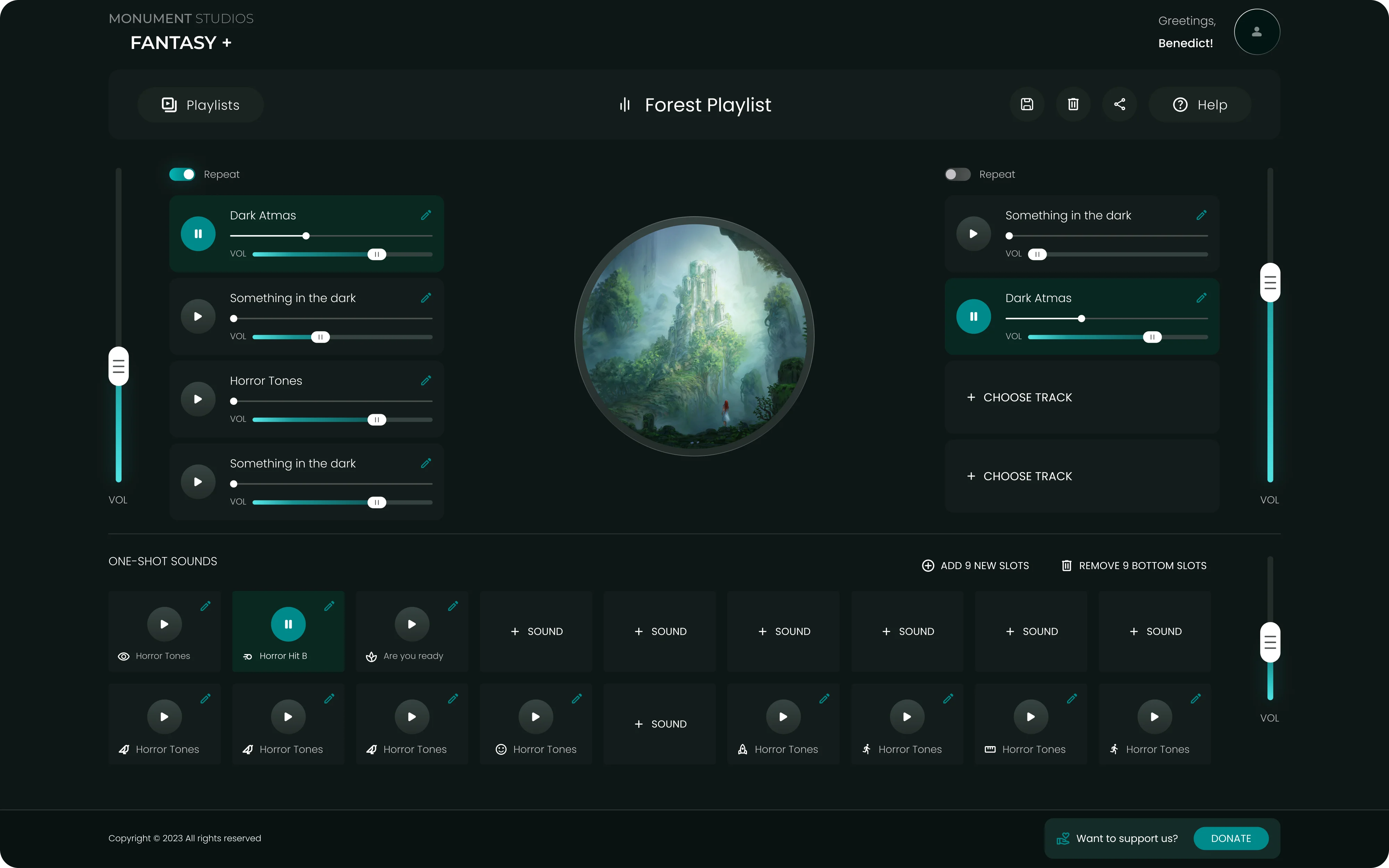Edit the left column's bottom track, Something in the dark
This screenshot has width=1389, height=868.
click(x=426, y=463)
